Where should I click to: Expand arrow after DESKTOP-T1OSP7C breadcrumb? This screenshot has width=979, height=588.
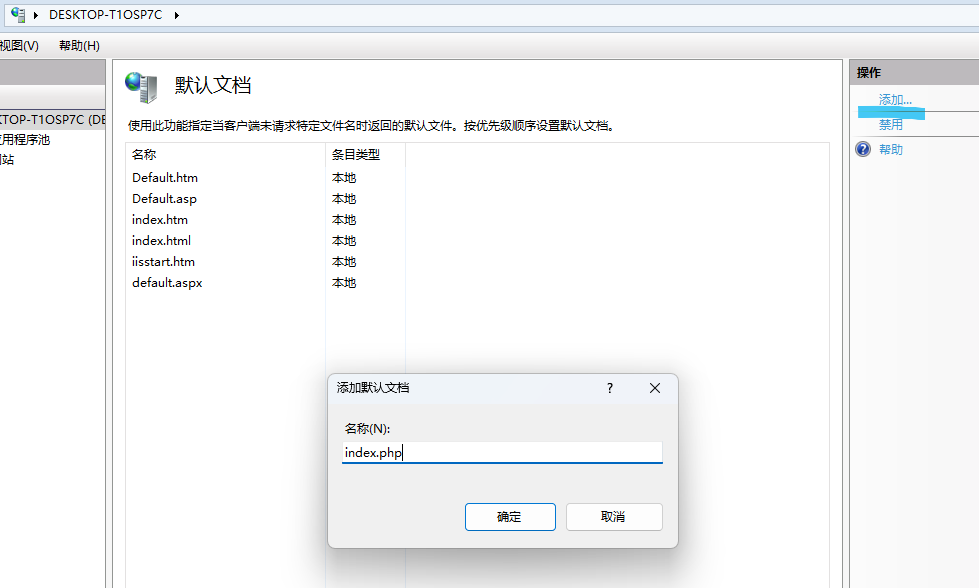(x=177, y=16)
